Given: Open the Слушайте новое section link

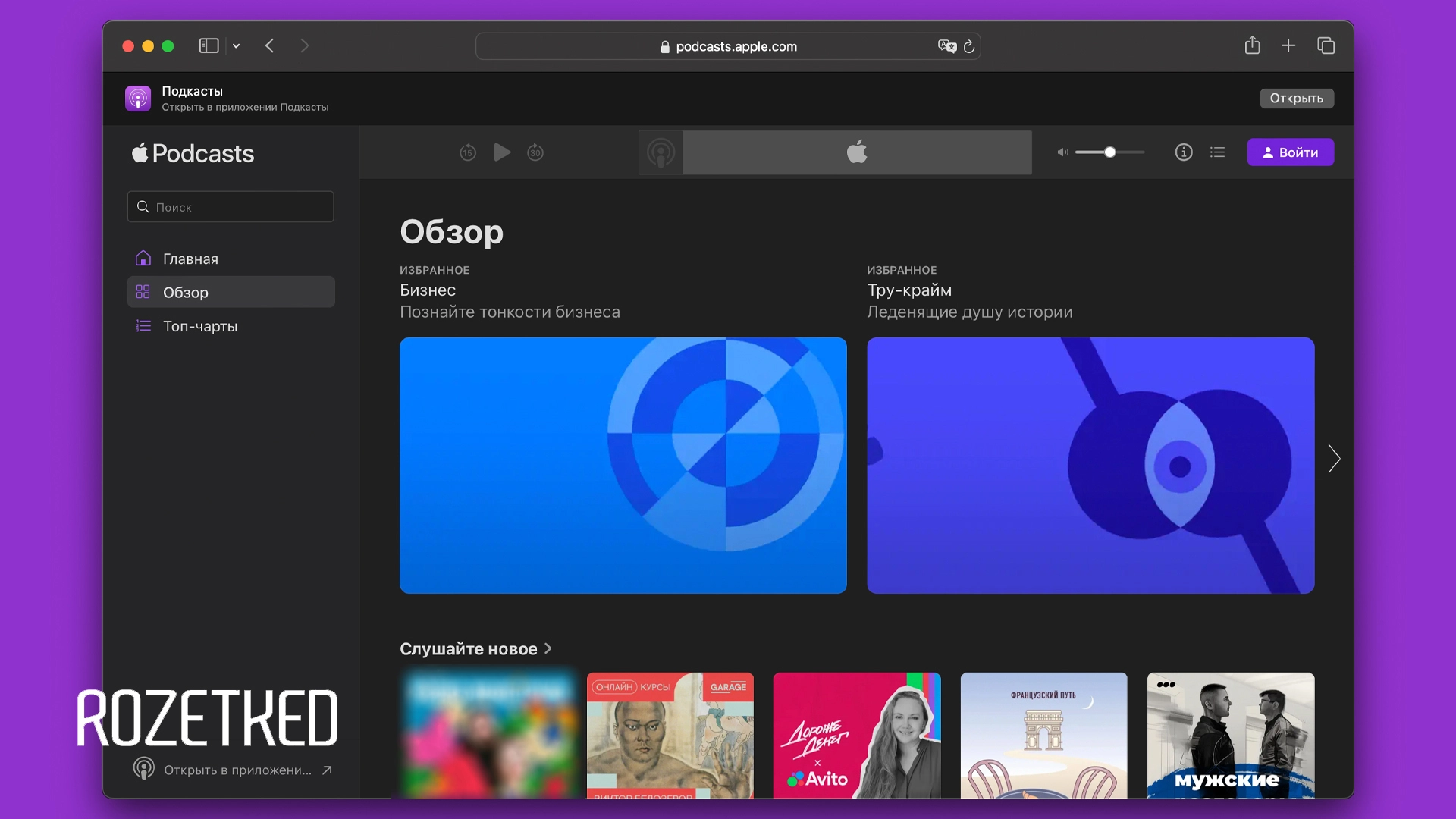Looking at the screenshot, I should (475, 649).
